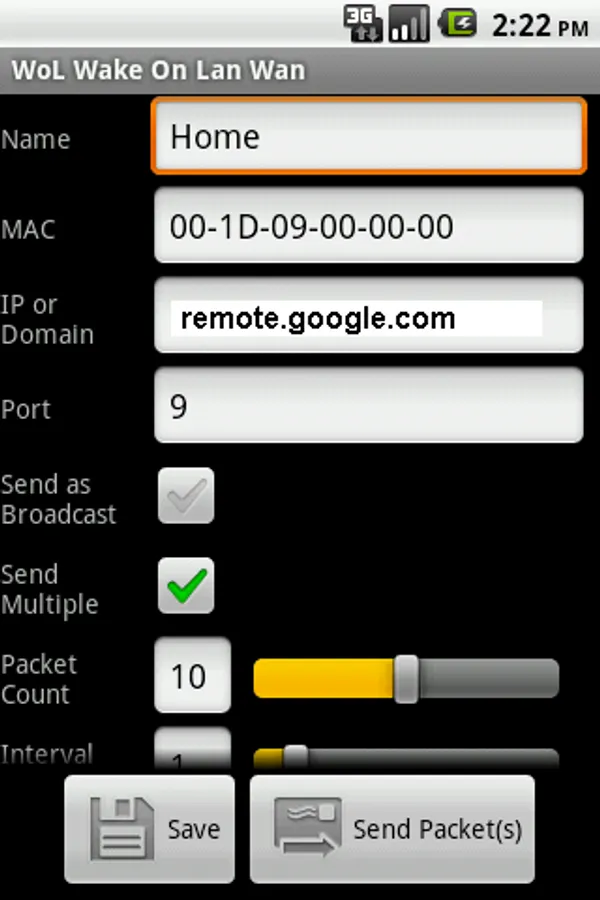Tap the signal strength bars icon
This screenshot has height=900, width=600.
point(409,24)
